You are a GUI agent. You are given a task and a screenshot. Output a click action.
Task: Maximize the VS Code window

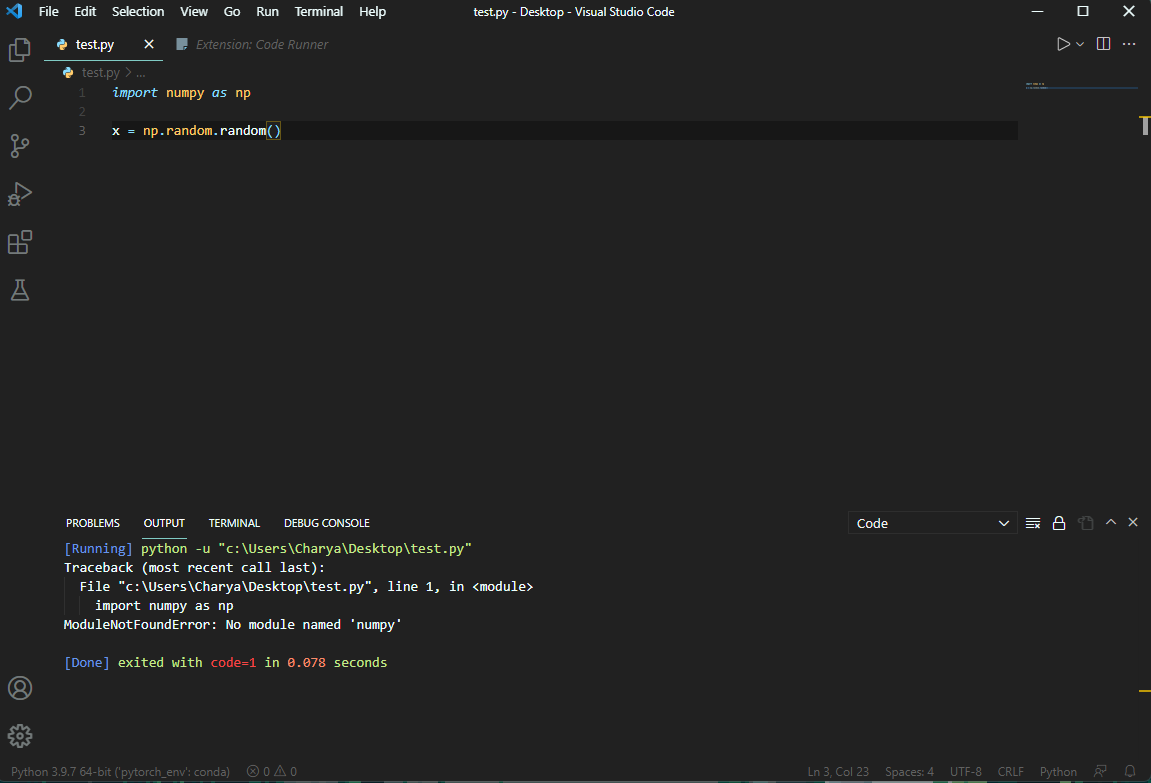pyautogui.click(x=1083, y=11)
